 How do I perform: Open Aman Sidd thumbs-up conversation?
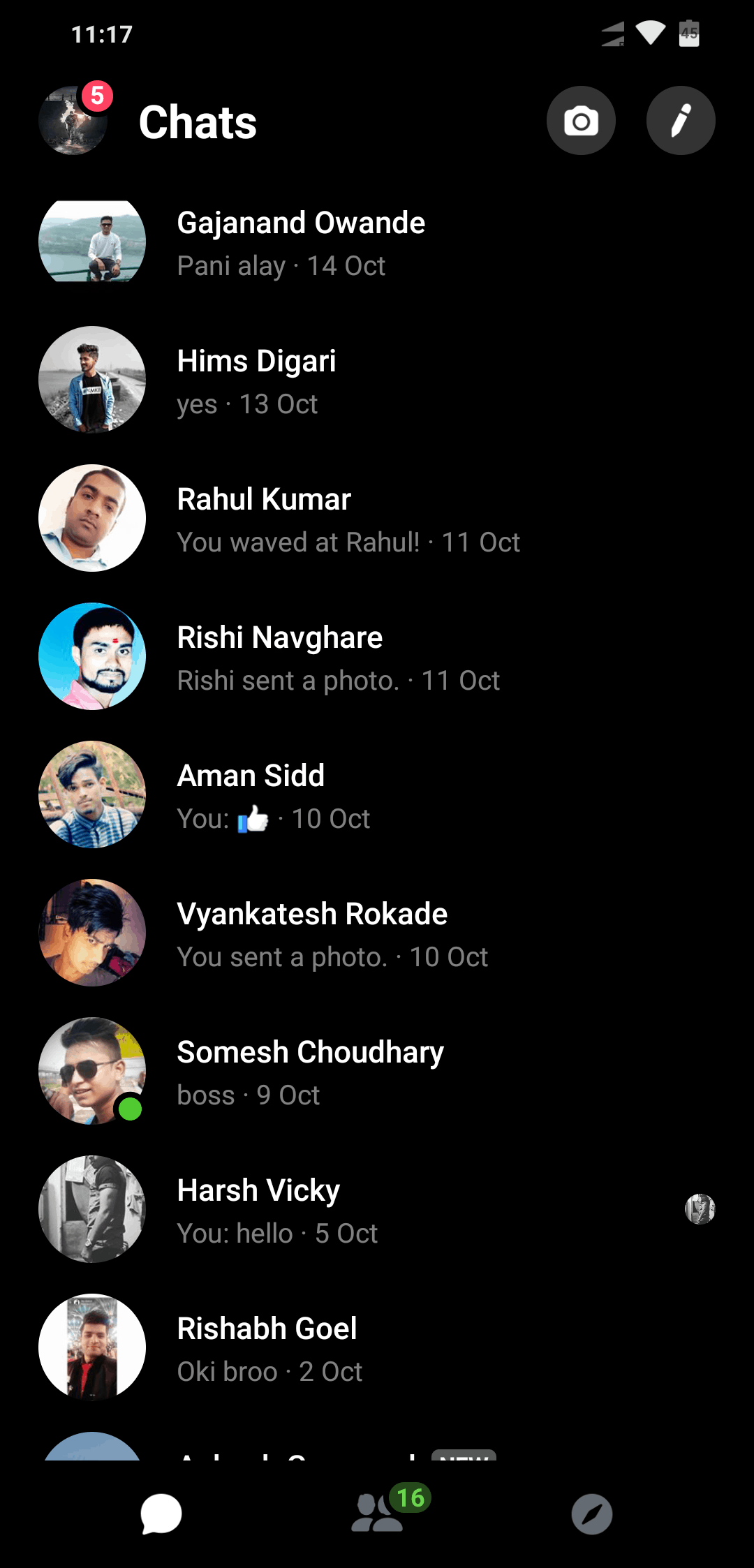click(x=377, y=794)
